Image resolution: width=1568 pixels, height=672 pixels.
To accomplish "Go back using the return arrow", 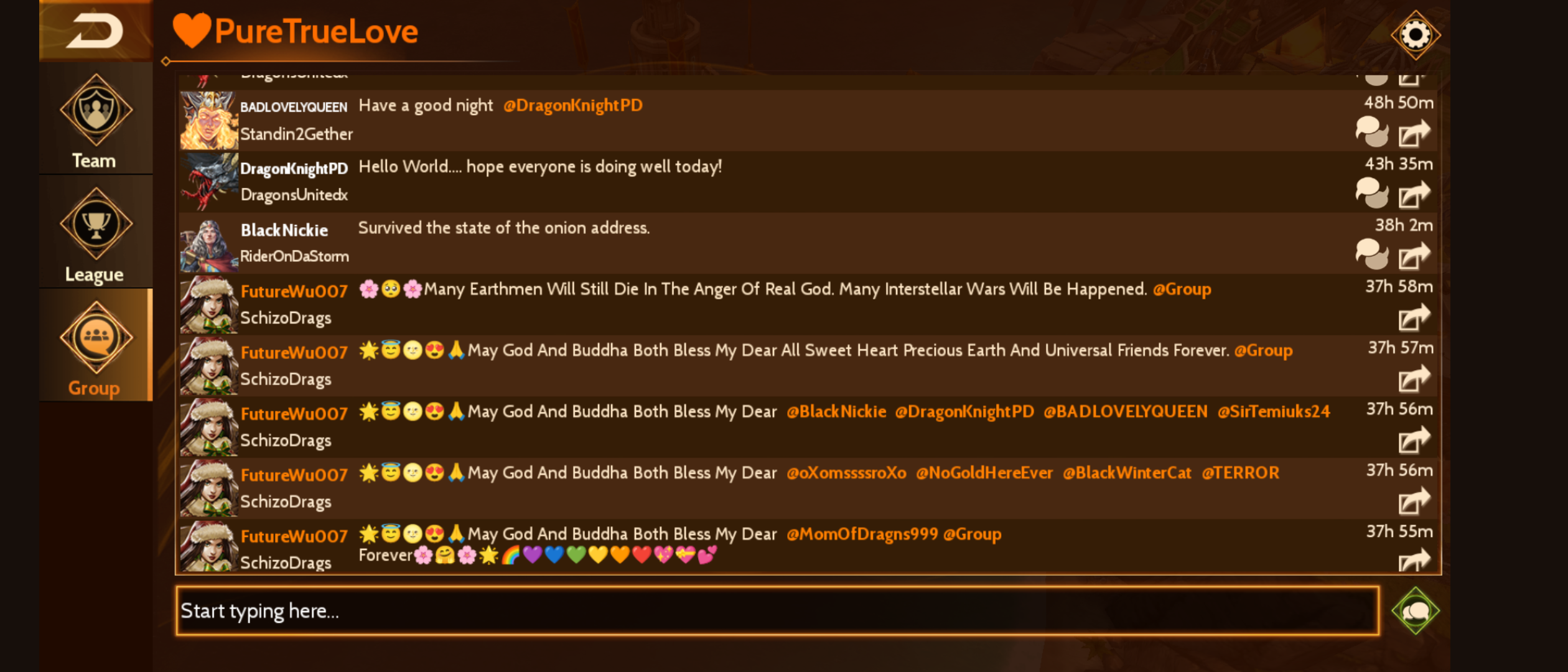I will coord(95,31).
